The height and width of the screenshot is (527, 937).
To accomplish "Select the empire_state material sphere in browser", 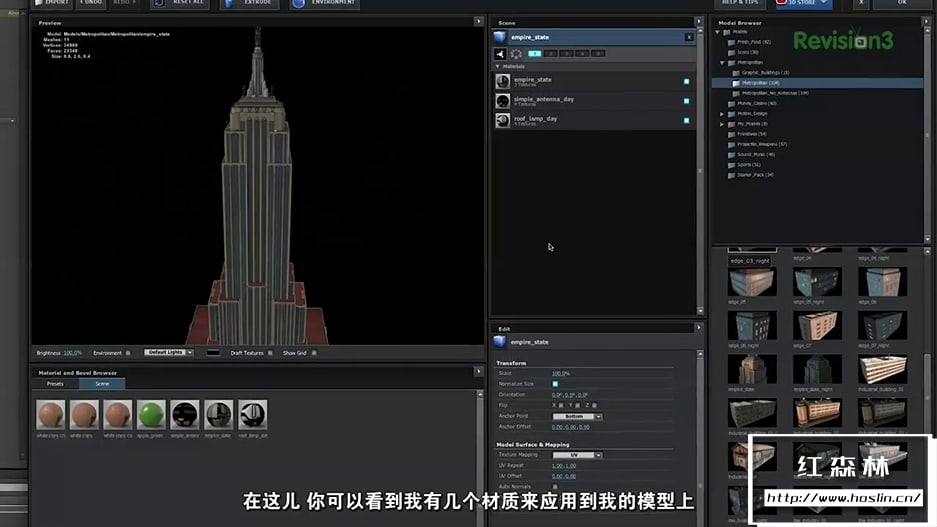I will pos(219,415).
